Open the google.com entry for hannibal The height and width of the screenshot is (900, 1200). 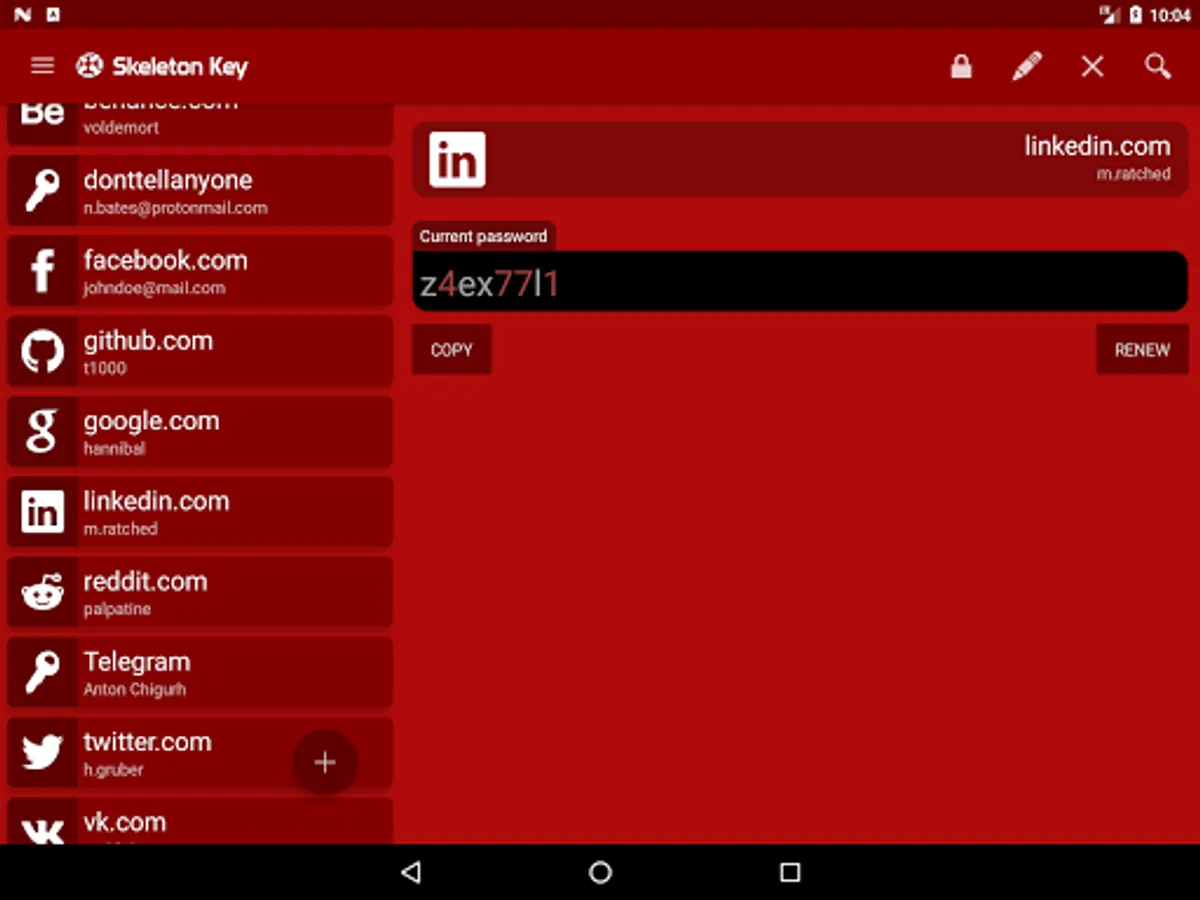point(150,432)
